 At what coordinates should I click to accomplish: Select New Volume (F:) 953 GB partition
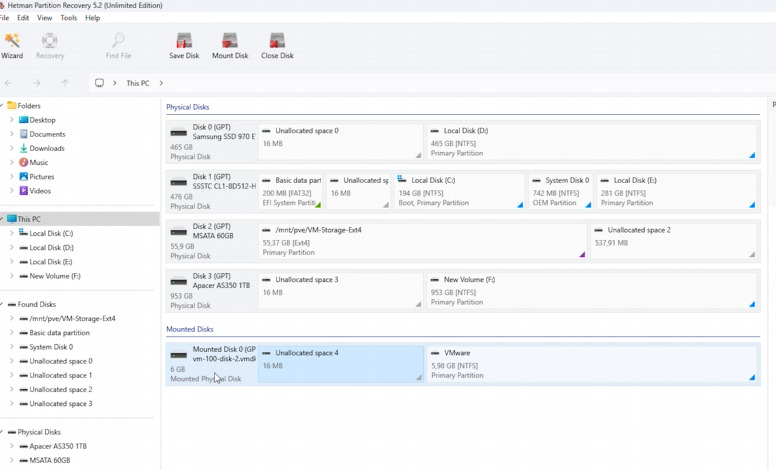592,291
